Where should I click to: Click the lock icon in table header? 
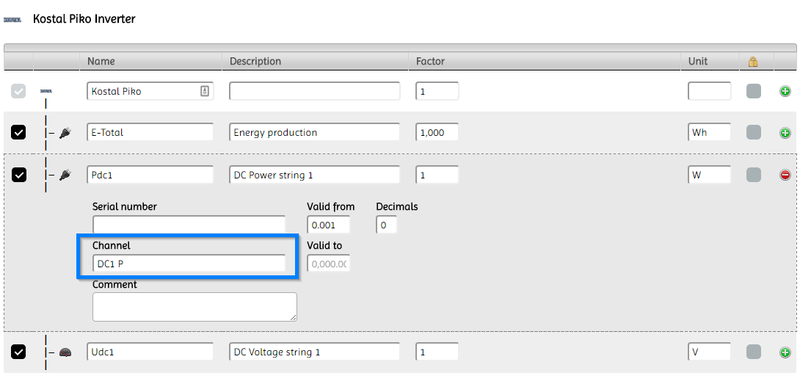(x=753, y=62)
